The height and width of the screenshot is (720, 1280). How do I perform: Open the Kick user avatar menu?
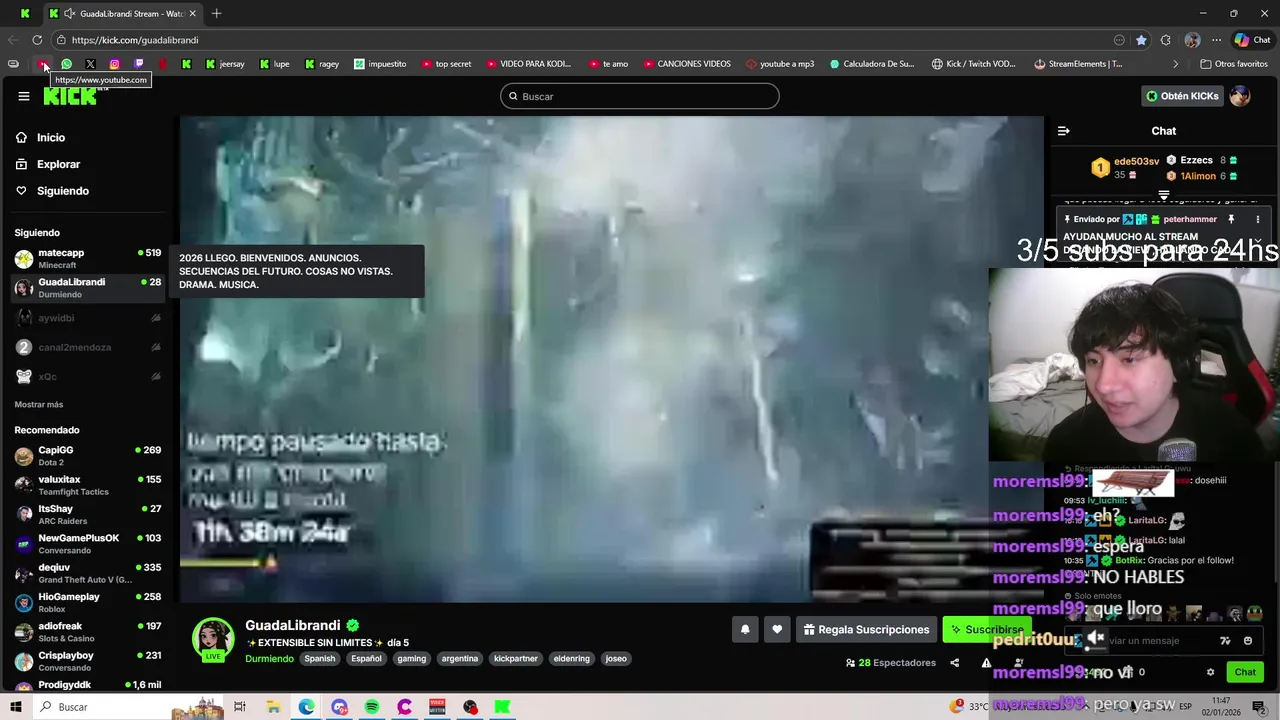pyautogui.click(x=1240, y=96)
